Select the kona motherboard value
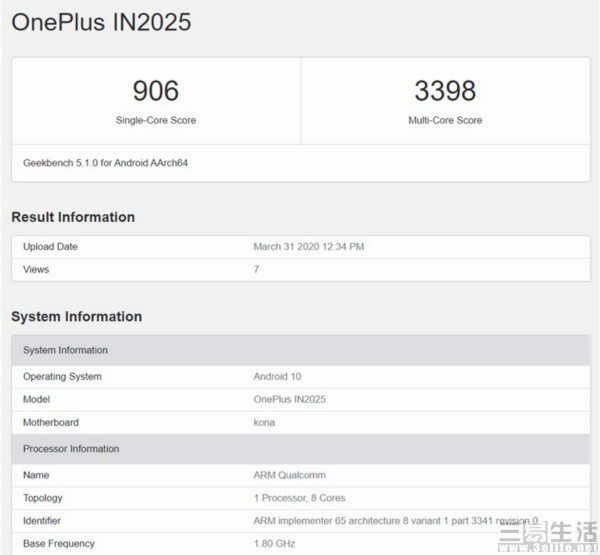 click(x=264, y=423)
